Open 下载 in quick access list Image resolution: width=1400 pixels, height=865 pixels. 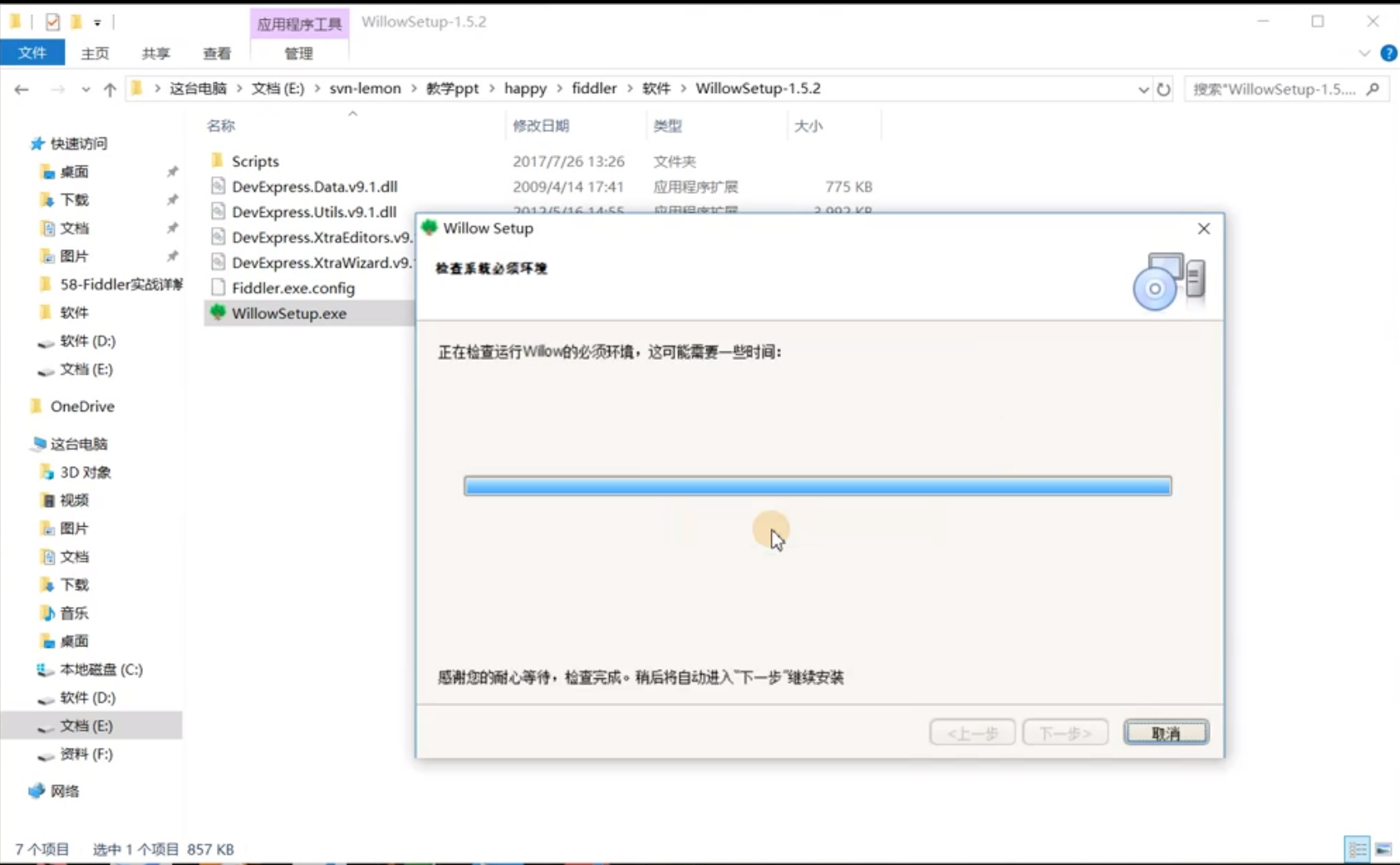(74, 200)
